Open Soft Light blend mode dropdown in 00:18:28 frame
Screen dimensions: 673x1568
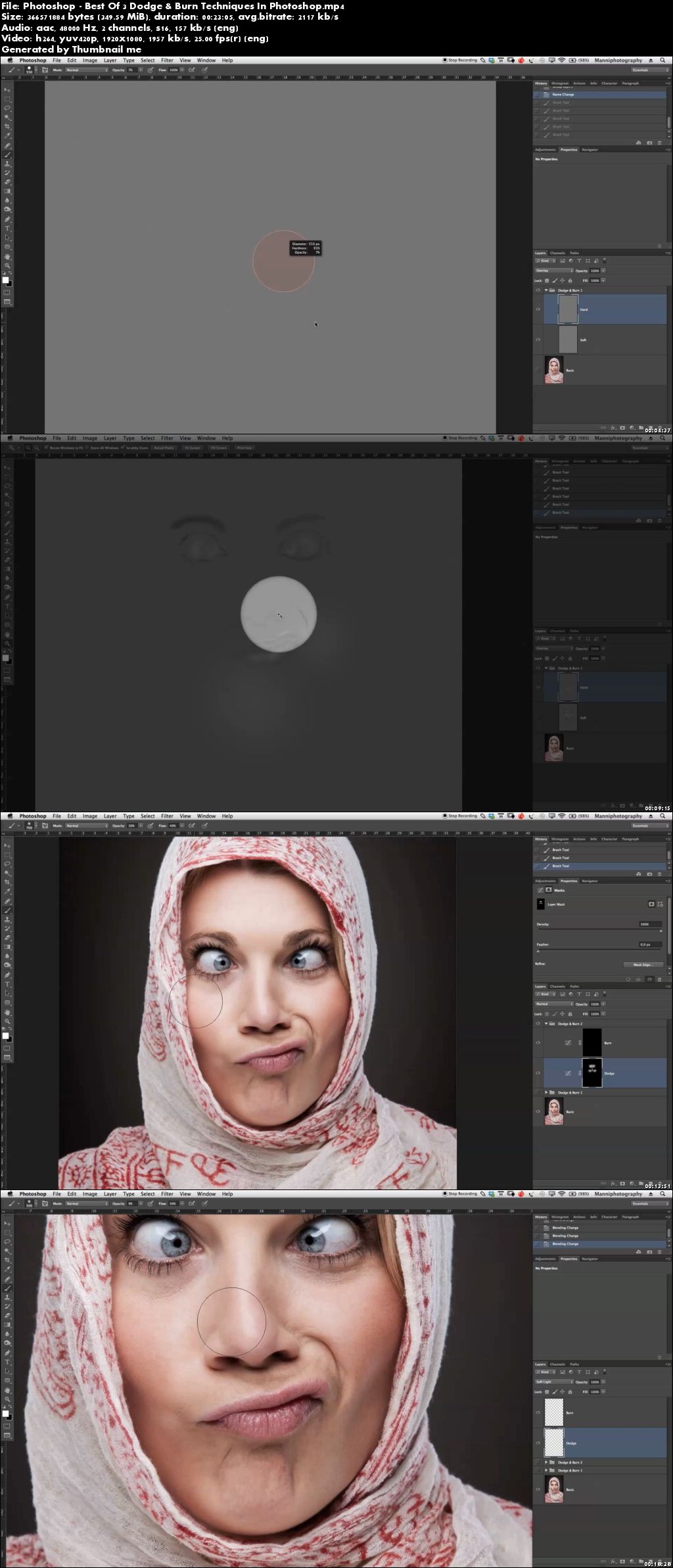coord(554,1381)
